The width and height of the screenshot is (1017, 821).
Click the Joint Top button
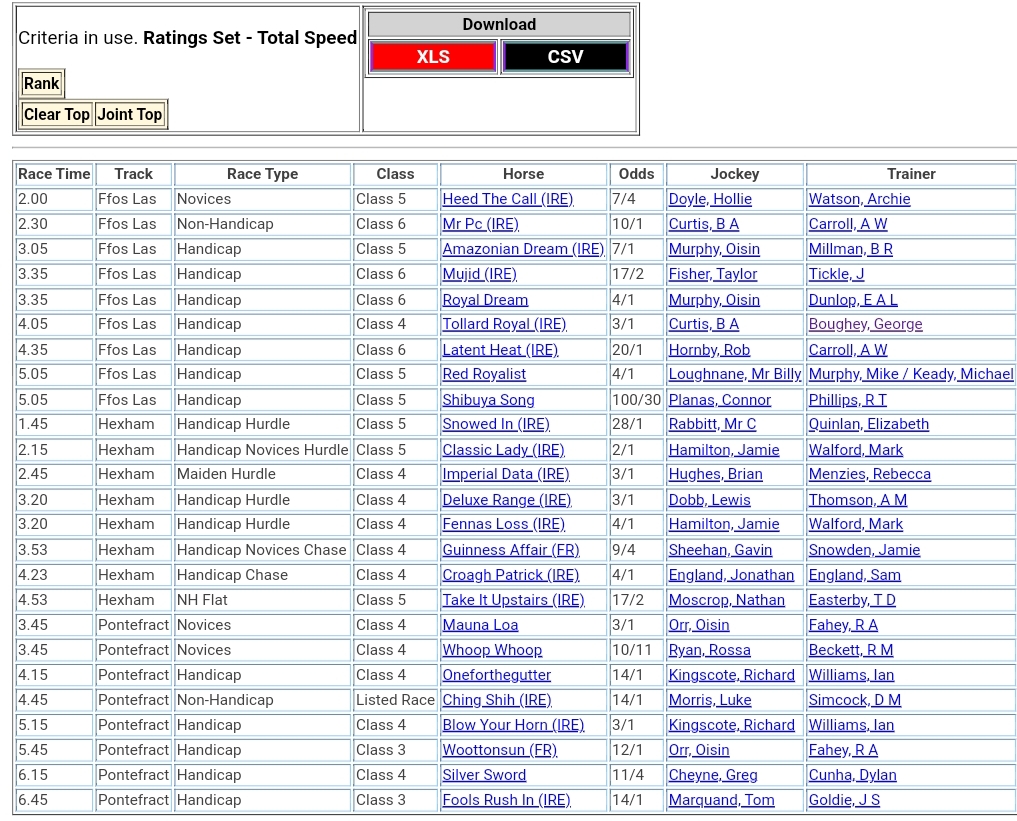click(x=130, y=115)
